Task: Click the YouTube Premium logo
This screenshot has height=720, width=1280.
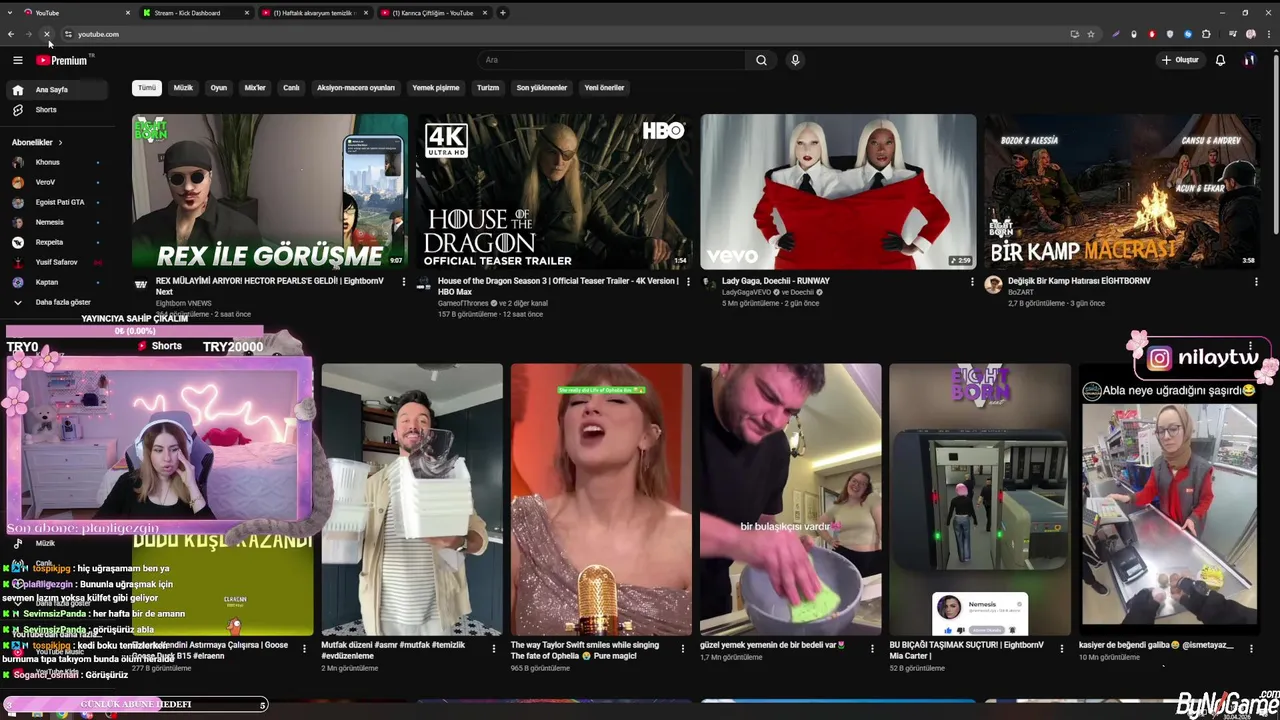Action: (x=62, y=60)
